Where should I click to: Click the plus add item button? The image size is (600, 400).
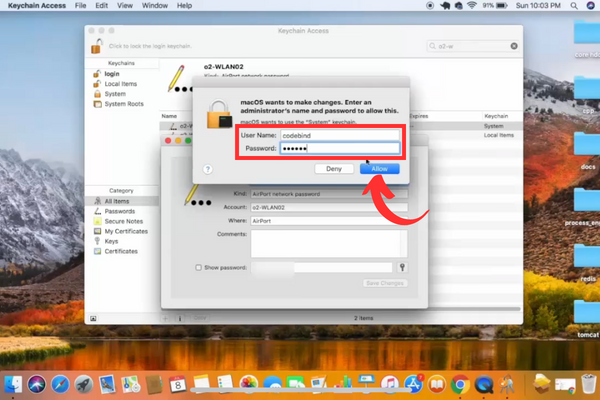[165, 318]
